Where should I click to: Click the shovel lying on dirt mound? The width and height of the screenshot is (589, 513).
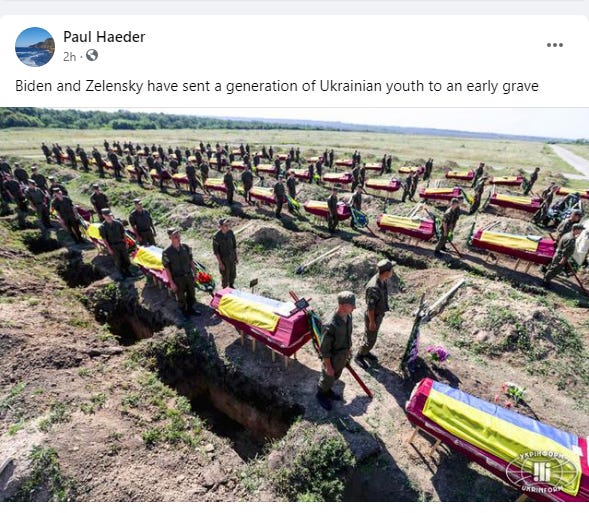tap(319, 259)
